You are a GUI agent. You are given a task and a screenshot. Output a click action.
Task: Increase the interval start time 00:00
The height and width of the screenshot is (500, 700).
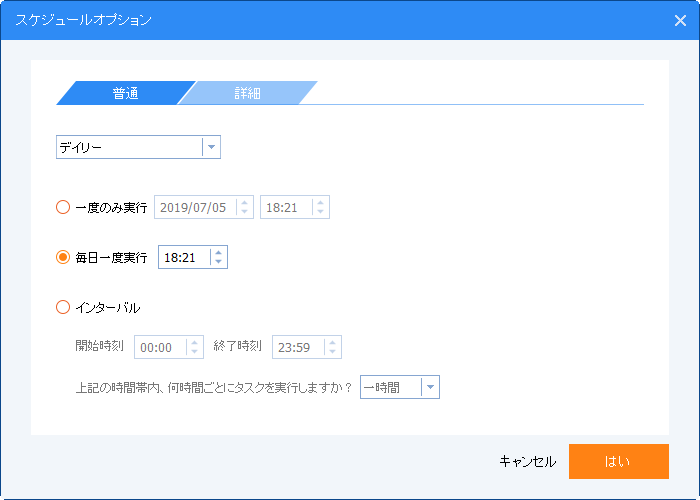tap(194, 342)
